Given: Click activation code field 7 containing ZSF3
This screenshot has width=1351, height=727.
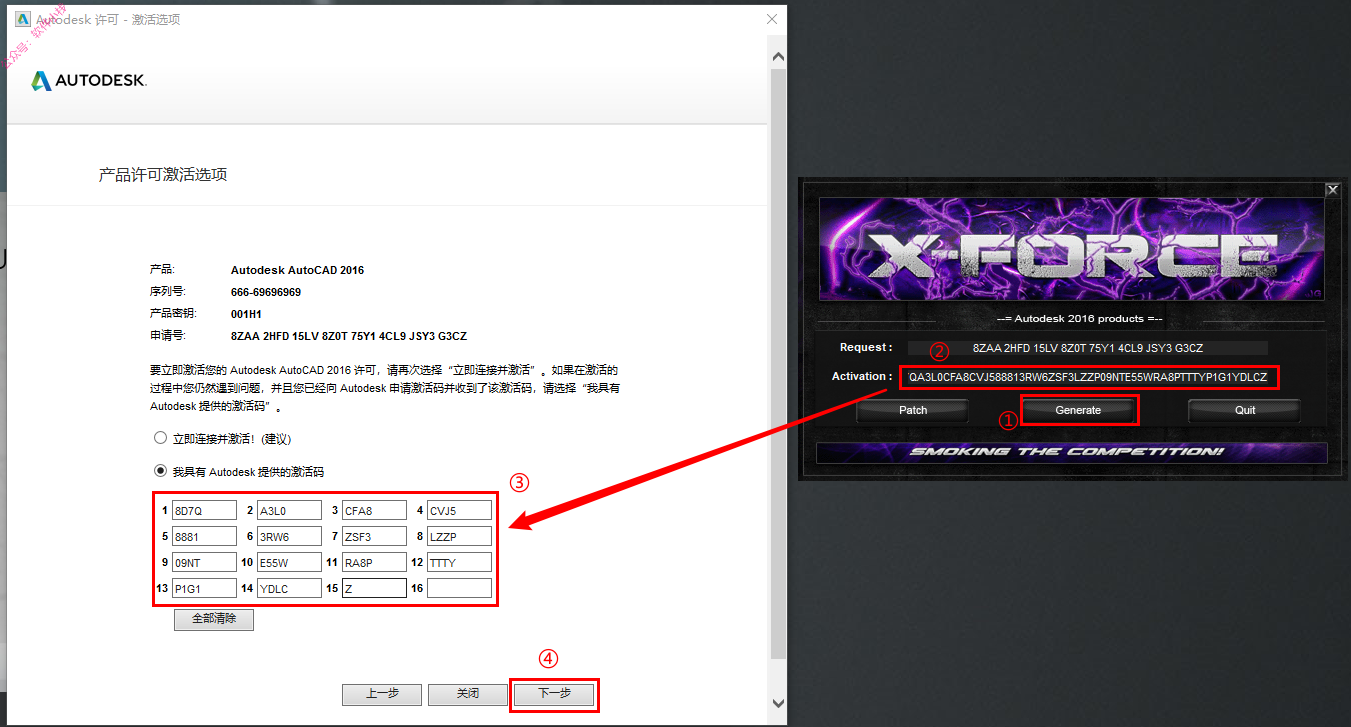Looking at the screenshot, I should [x=374, y=536].
